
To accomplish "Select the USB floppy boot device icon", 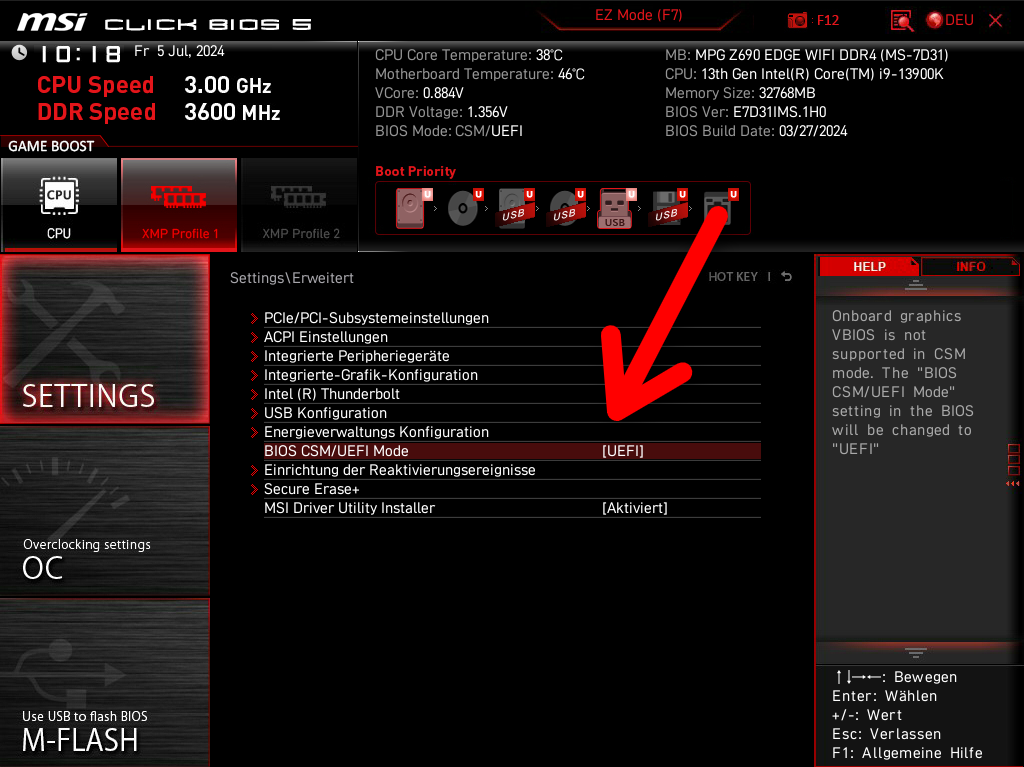I will [667, 208].
